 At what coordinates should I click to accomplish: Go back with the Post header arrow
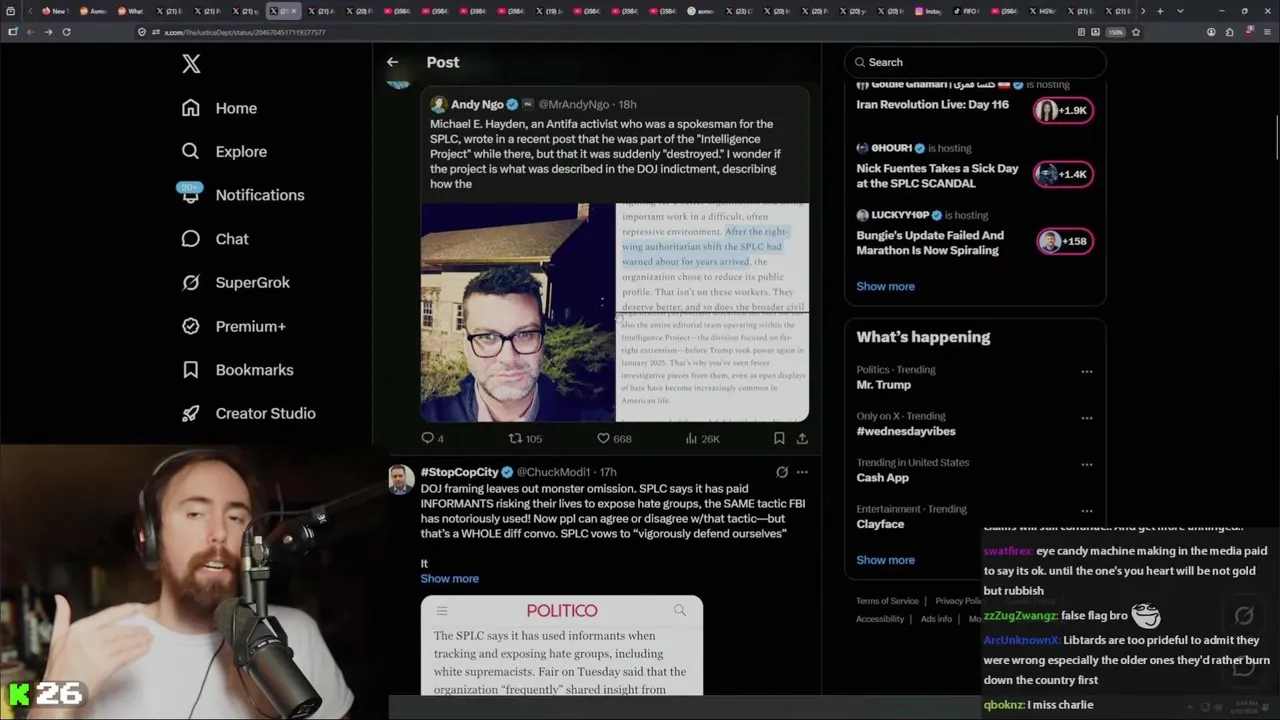click(x=392, y=62)
